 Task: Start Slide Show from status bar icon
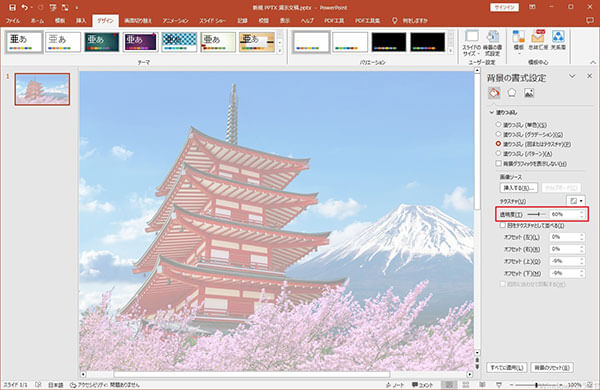[499, 385]
